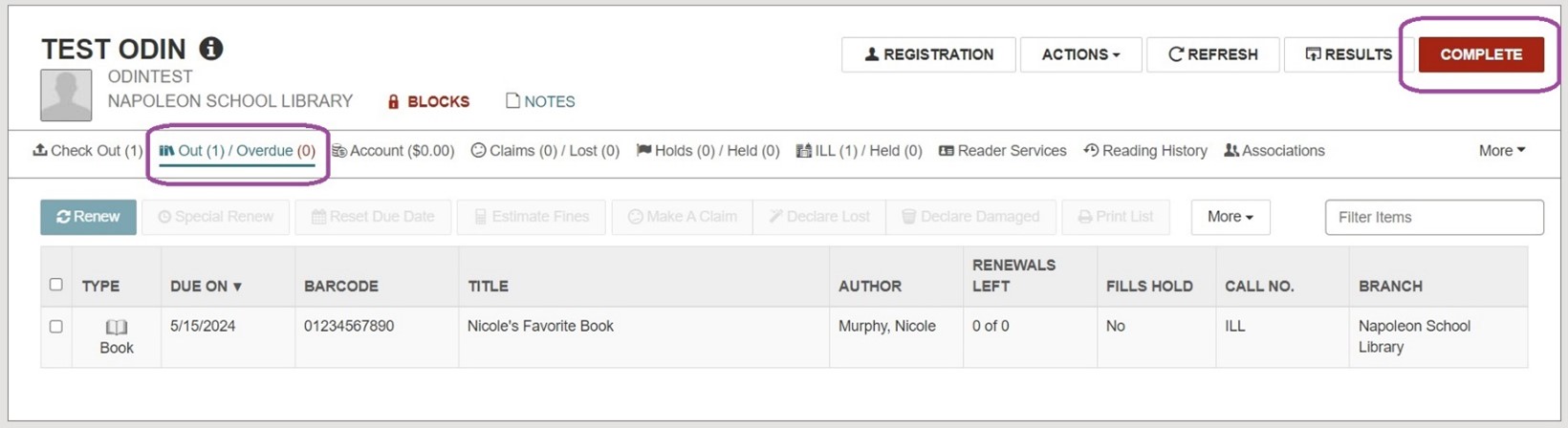This screenshot has width=1568, height=428.
Task: Open the patron NOTES link
Action: [540, 101]
